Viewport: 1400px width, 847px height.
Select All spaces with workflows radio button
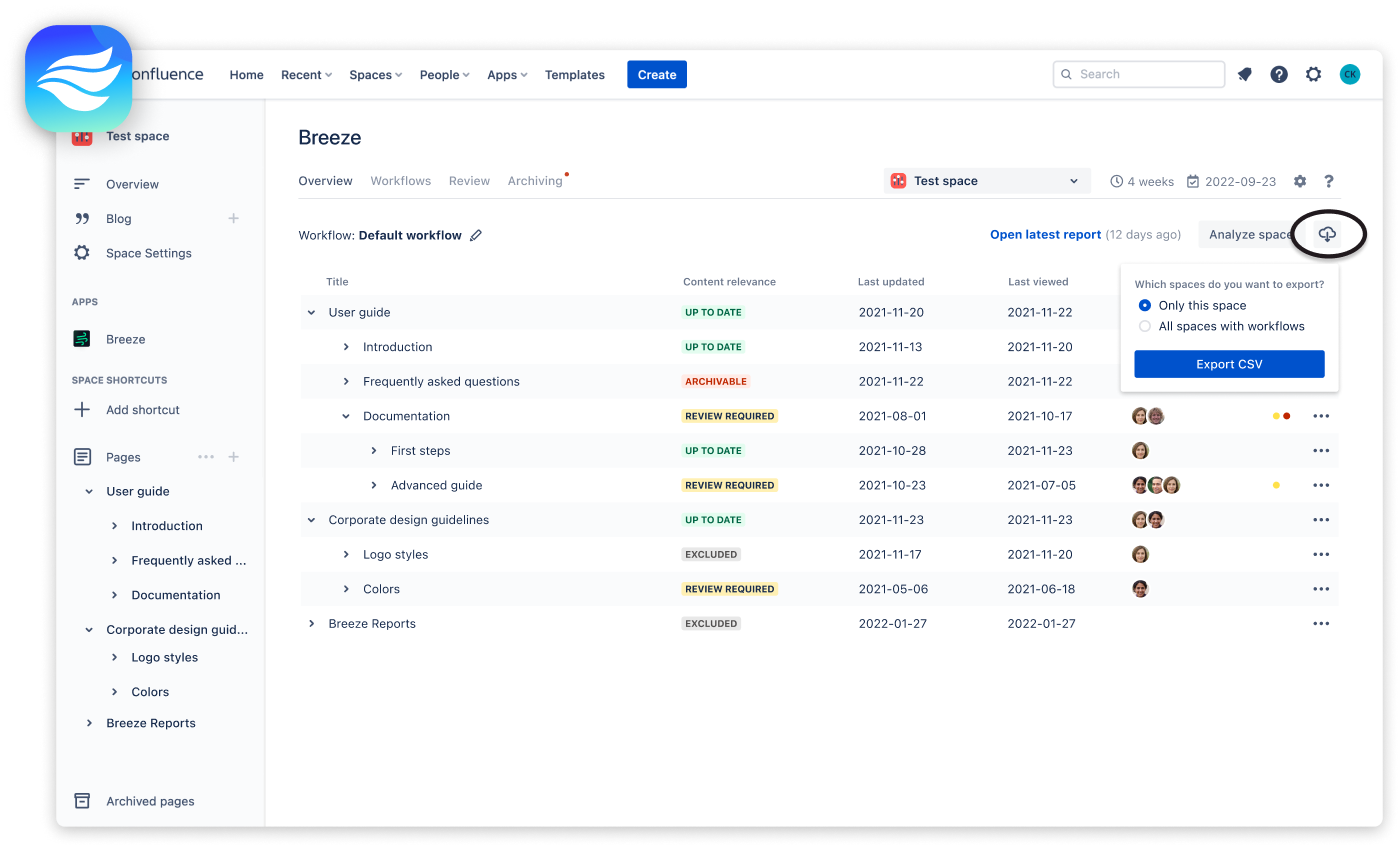click(1145, 326)
